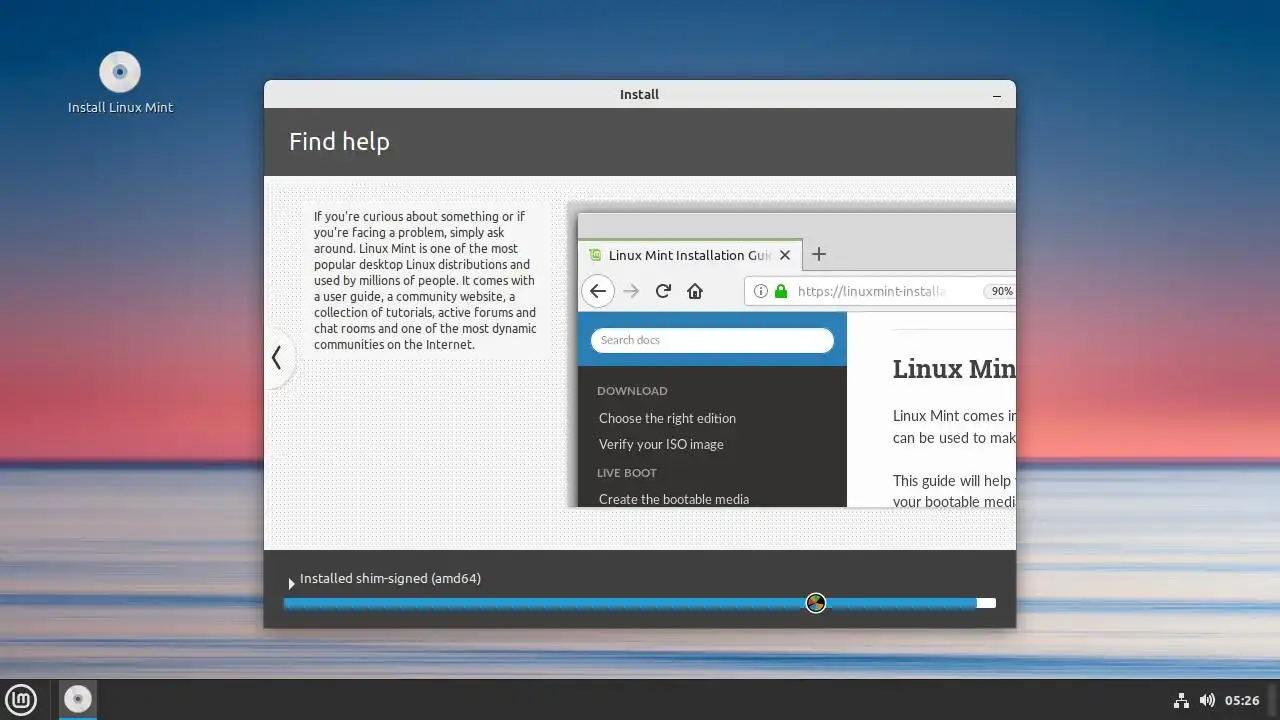Click the installation progress bar
The width and height of the screenshot is (1280, 720).
pos(639,603)
